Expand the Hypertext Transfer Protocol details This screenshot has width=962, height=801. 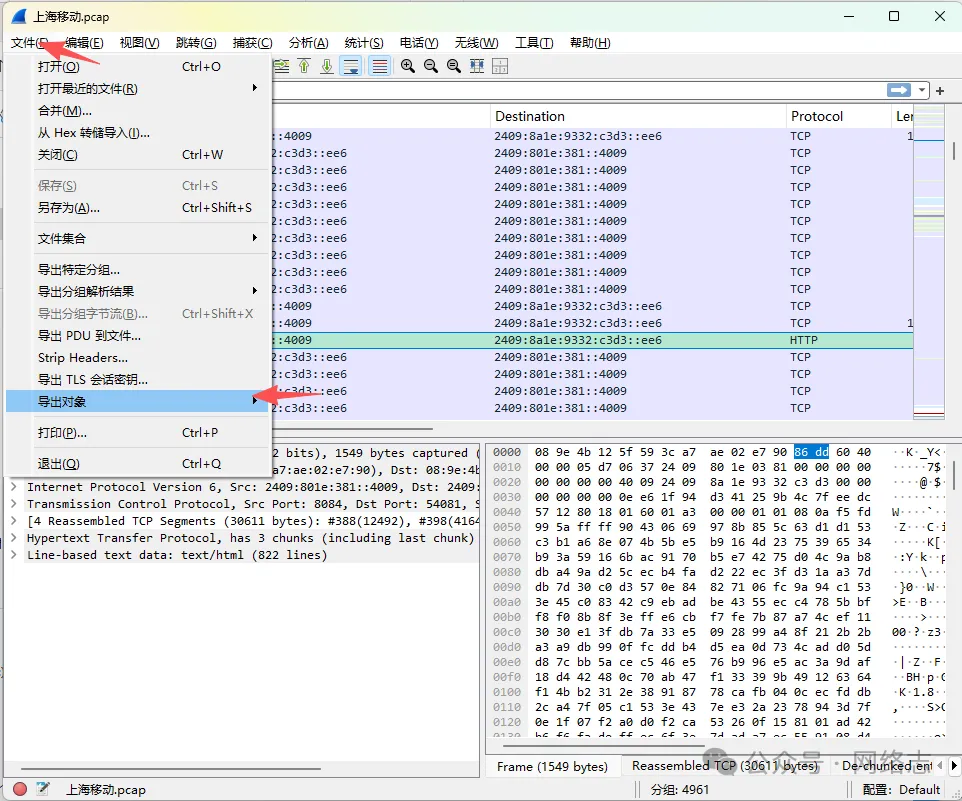(x=14, y=538)
